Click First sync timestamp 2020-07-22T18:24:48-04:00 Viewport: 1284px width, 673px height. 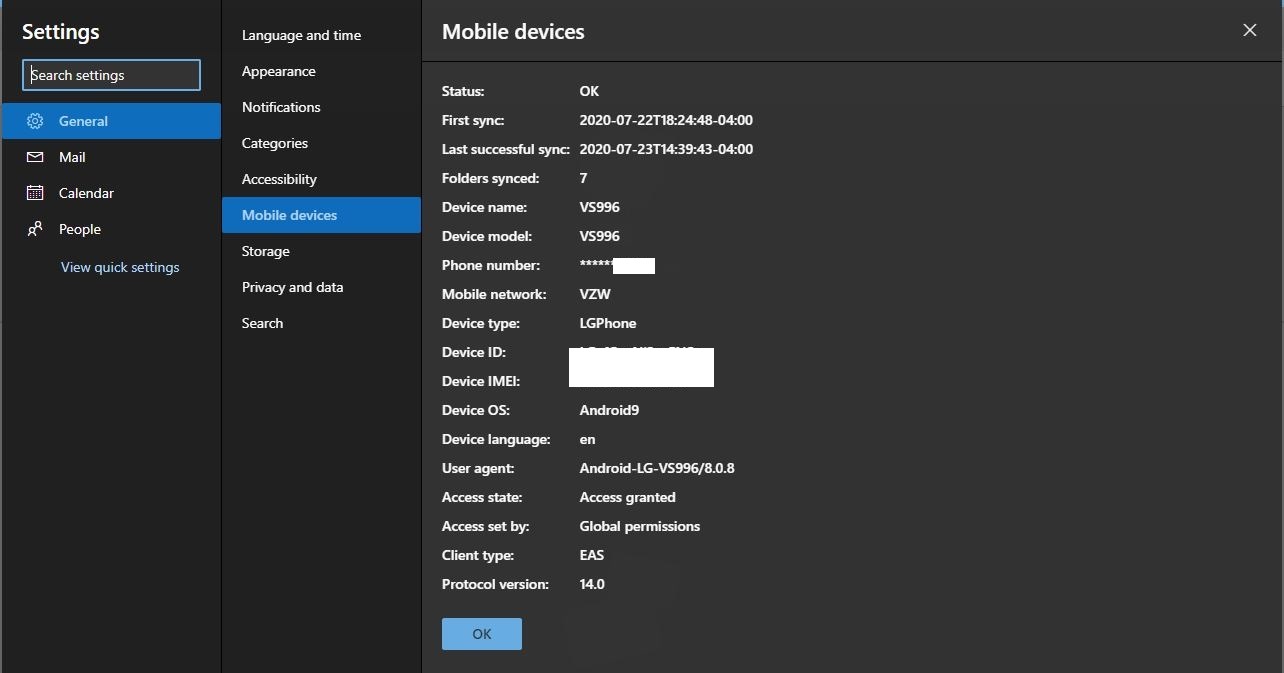pyautogui.click(x=666, y=120)
